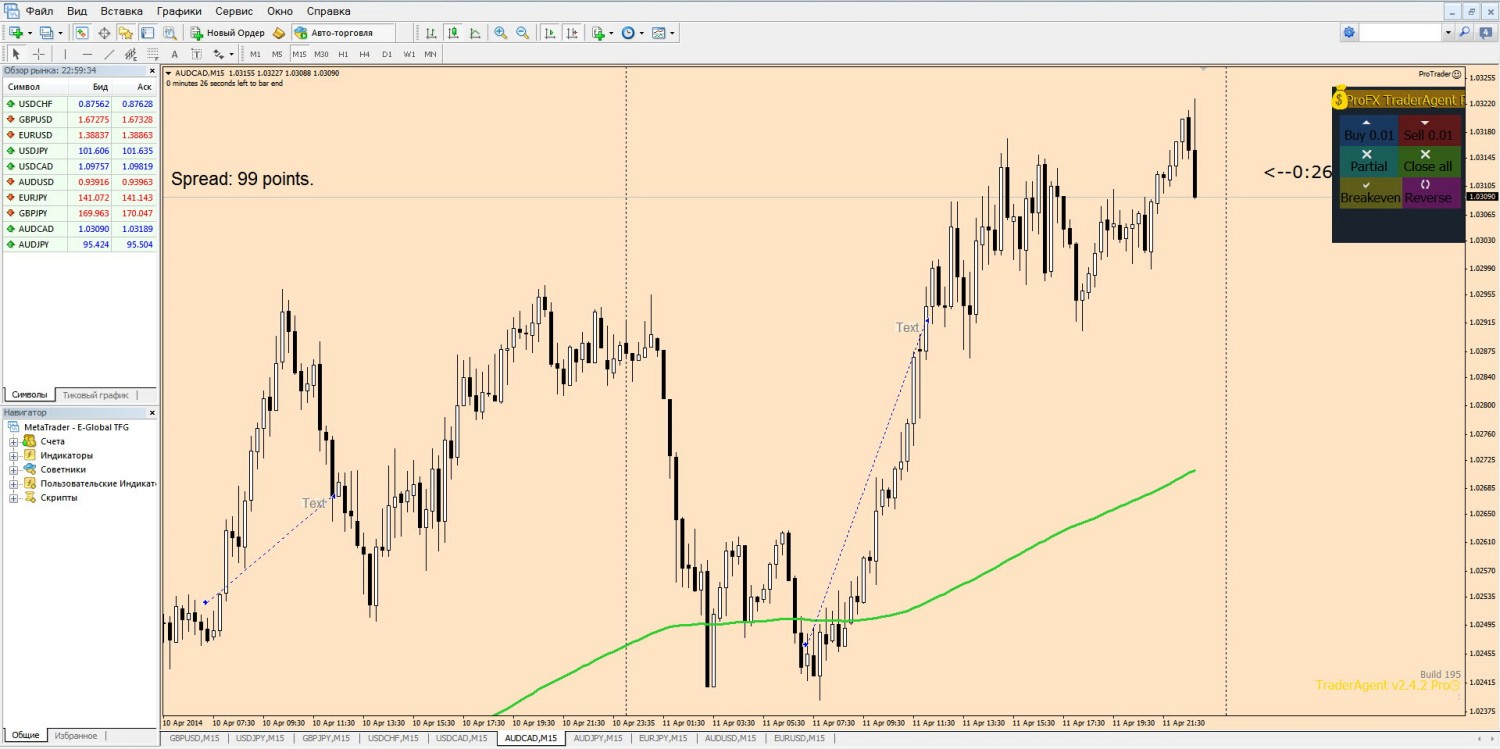Image resolution: width=1500 pixels, height=749 pixels.
Task: Select the Fibonacci retracement tool
Action: coord(152,54)
